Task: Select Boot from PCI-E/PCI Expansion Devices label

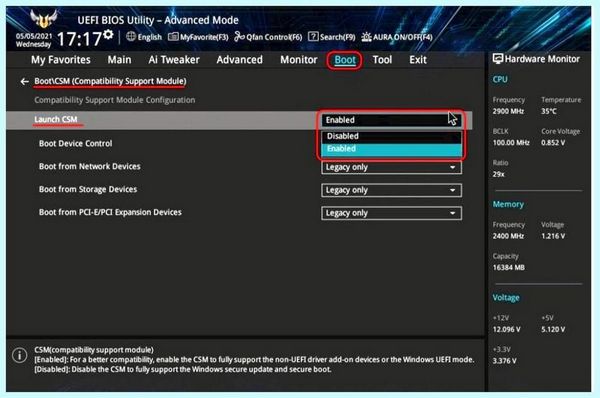Action: pos(110,212)
